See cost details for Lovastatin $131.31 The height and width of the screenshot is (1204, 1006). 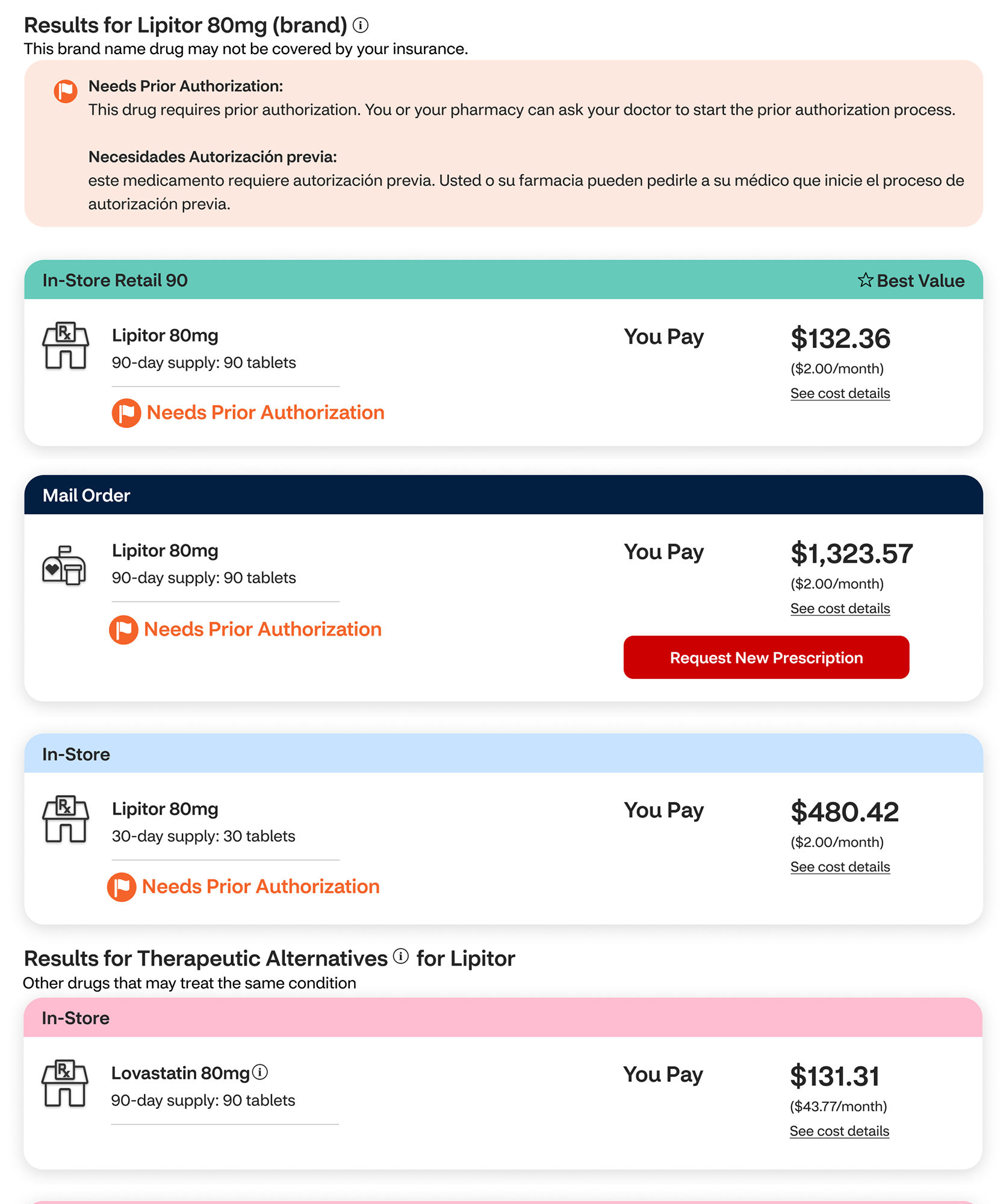(x=839, y=1131)
